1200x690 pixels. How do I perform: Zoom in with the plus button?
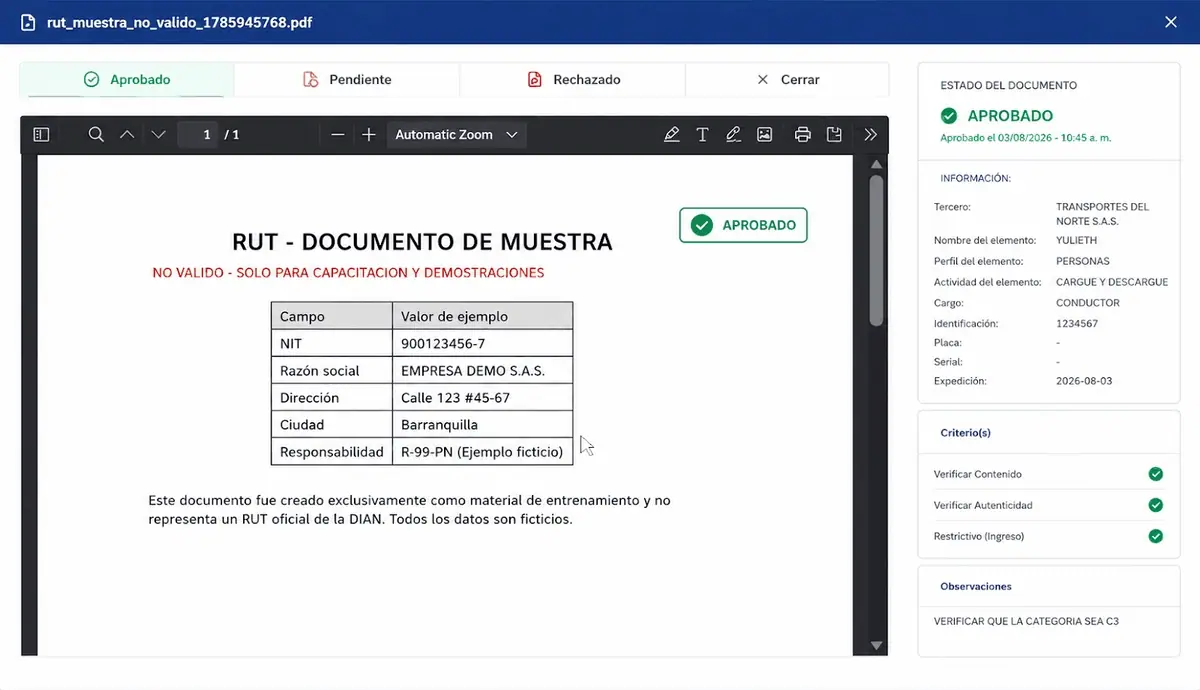point(369,134)
